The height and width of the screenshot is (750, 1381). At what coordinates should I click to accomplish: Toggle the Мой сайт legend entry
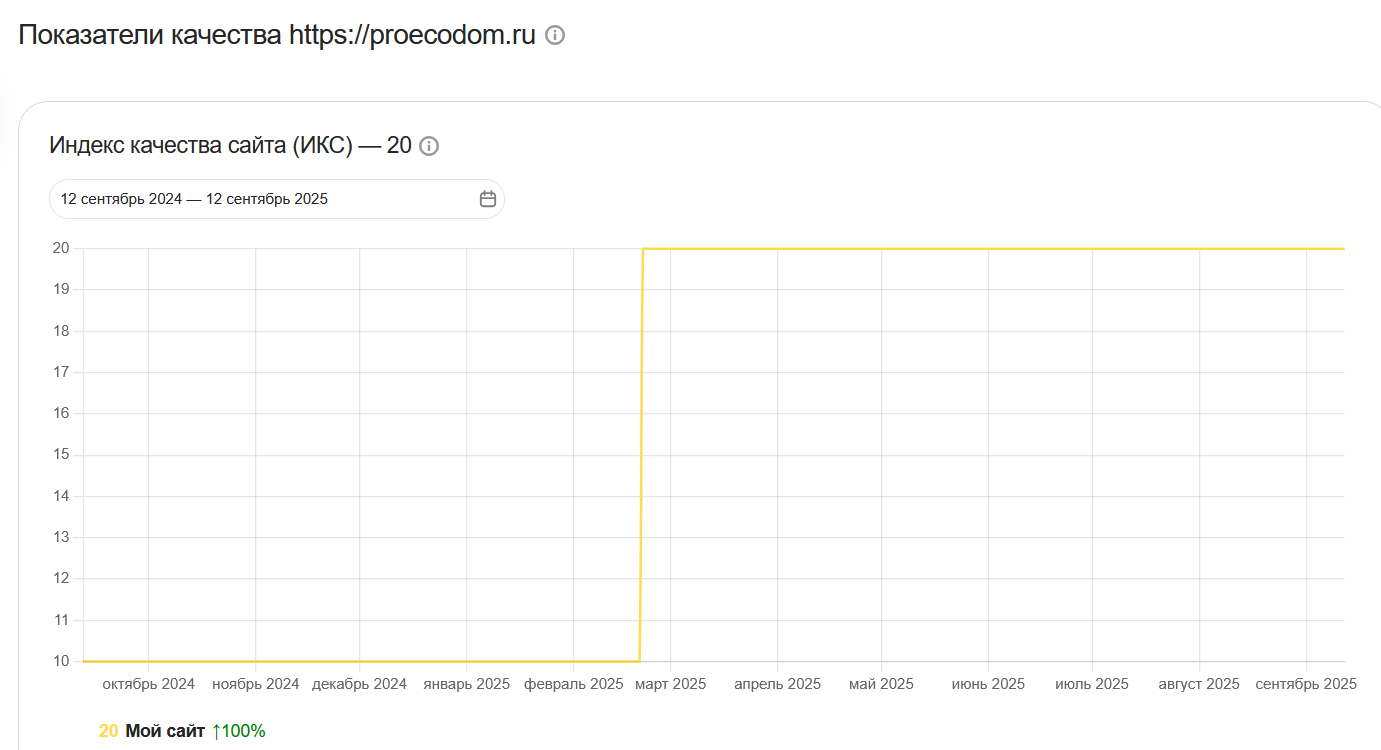(165, 731)
